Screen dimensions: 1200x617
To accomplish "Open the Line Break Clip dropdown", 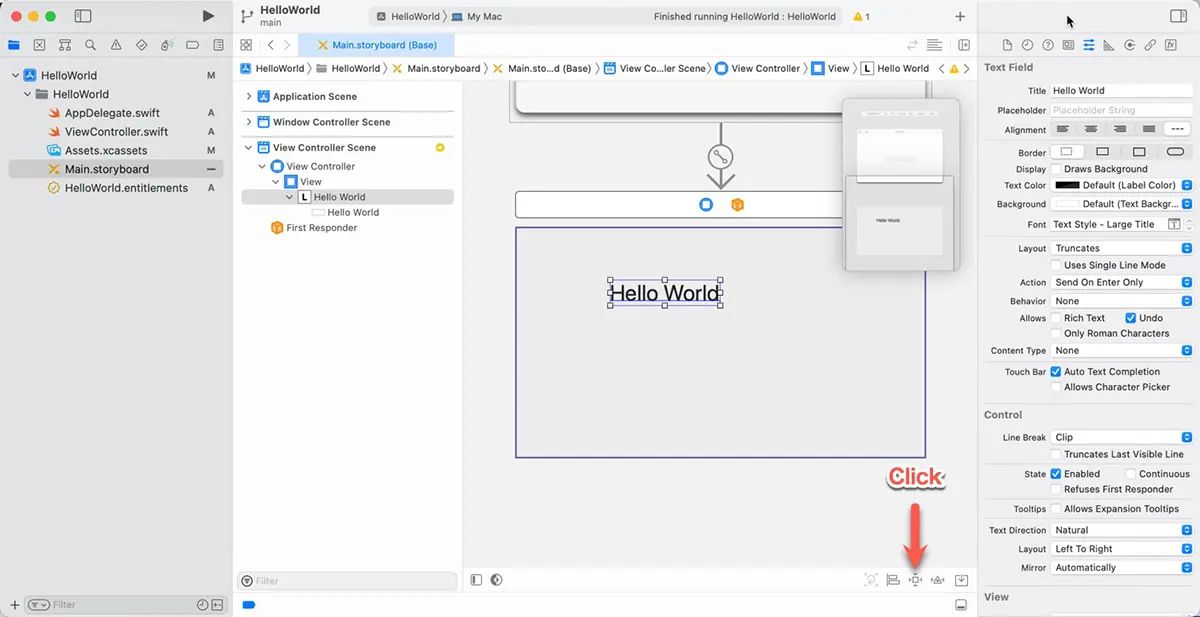I will click(x=1122, y=437).
